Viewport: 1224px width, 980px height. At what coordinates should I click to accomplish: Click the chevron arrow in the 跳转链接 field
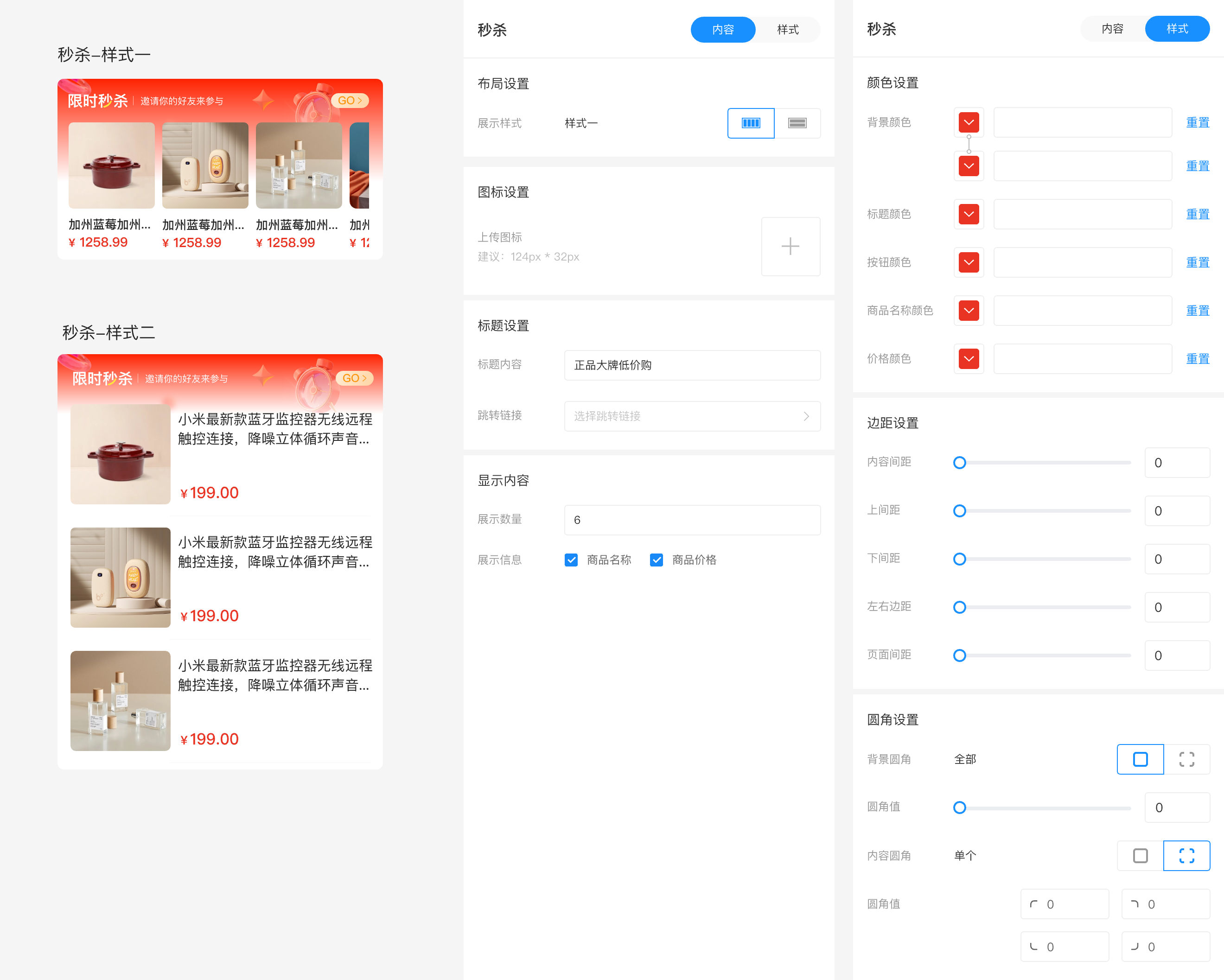806,416
